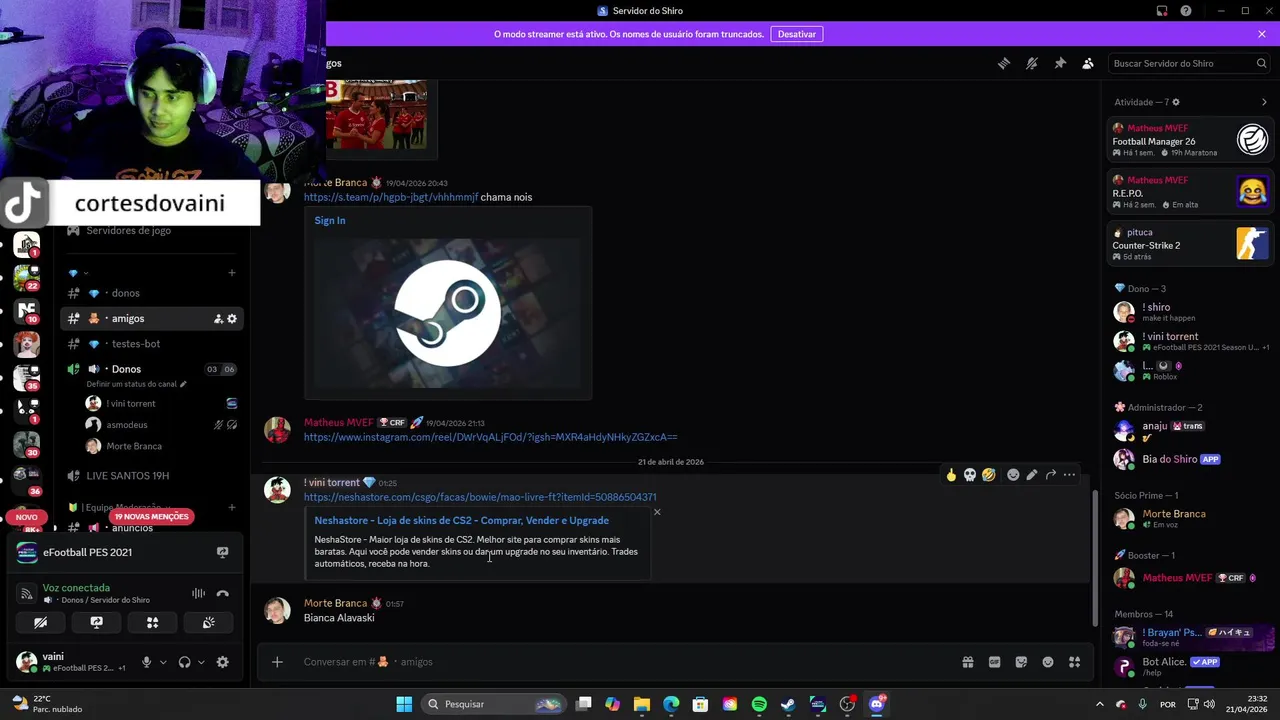
Task: Open the R.E.P.O. activity card
Action: [1190, 192]
